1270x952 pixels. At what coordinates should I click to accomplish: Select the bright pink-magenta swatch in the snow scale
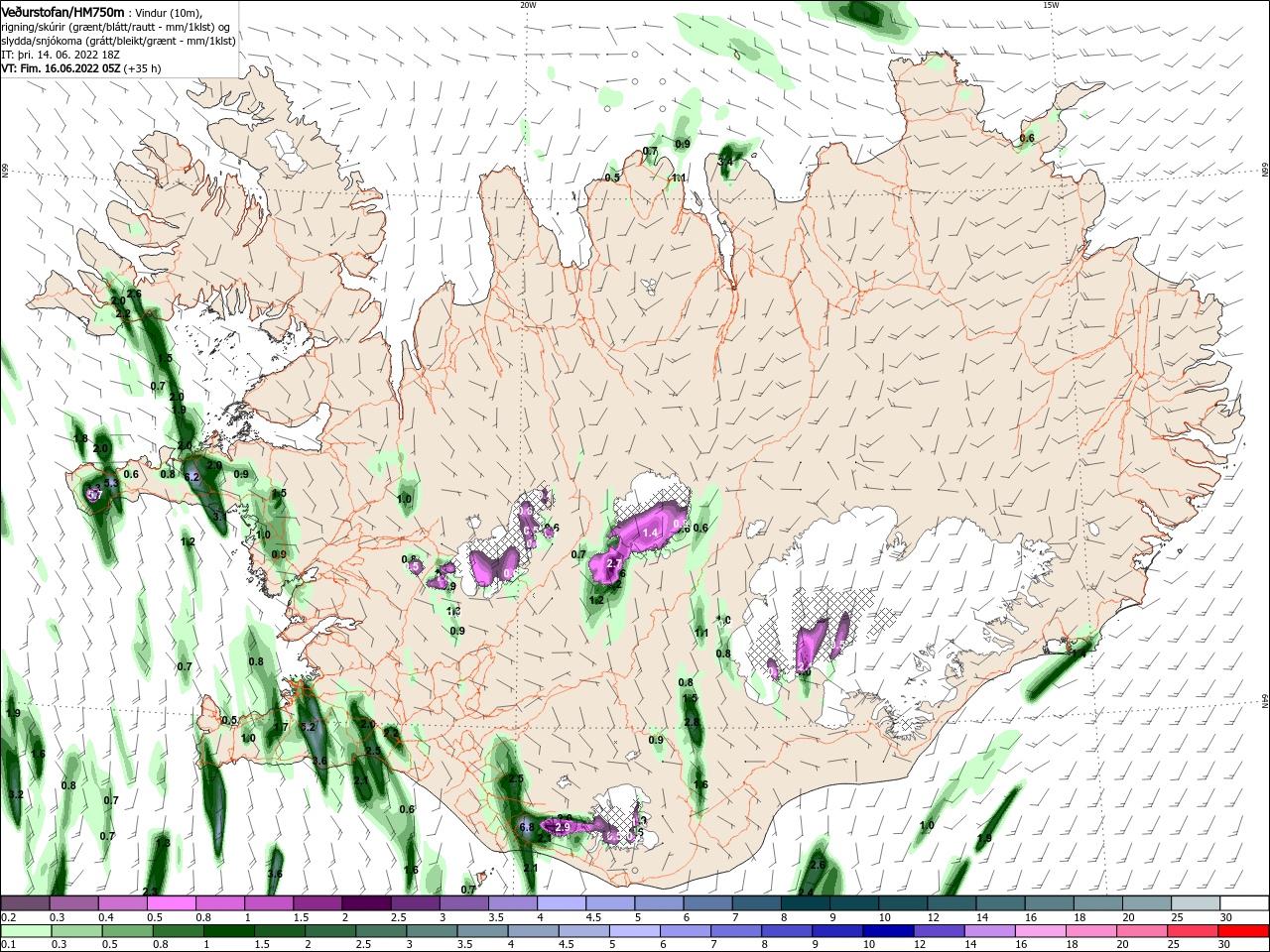click(x=171, y=903)
